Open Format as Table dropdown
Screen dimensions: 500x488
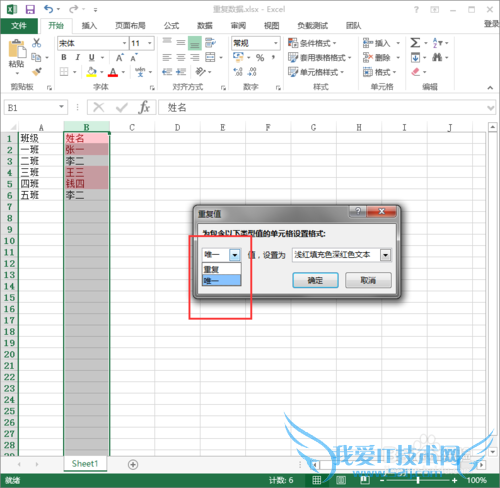(320, 58)
